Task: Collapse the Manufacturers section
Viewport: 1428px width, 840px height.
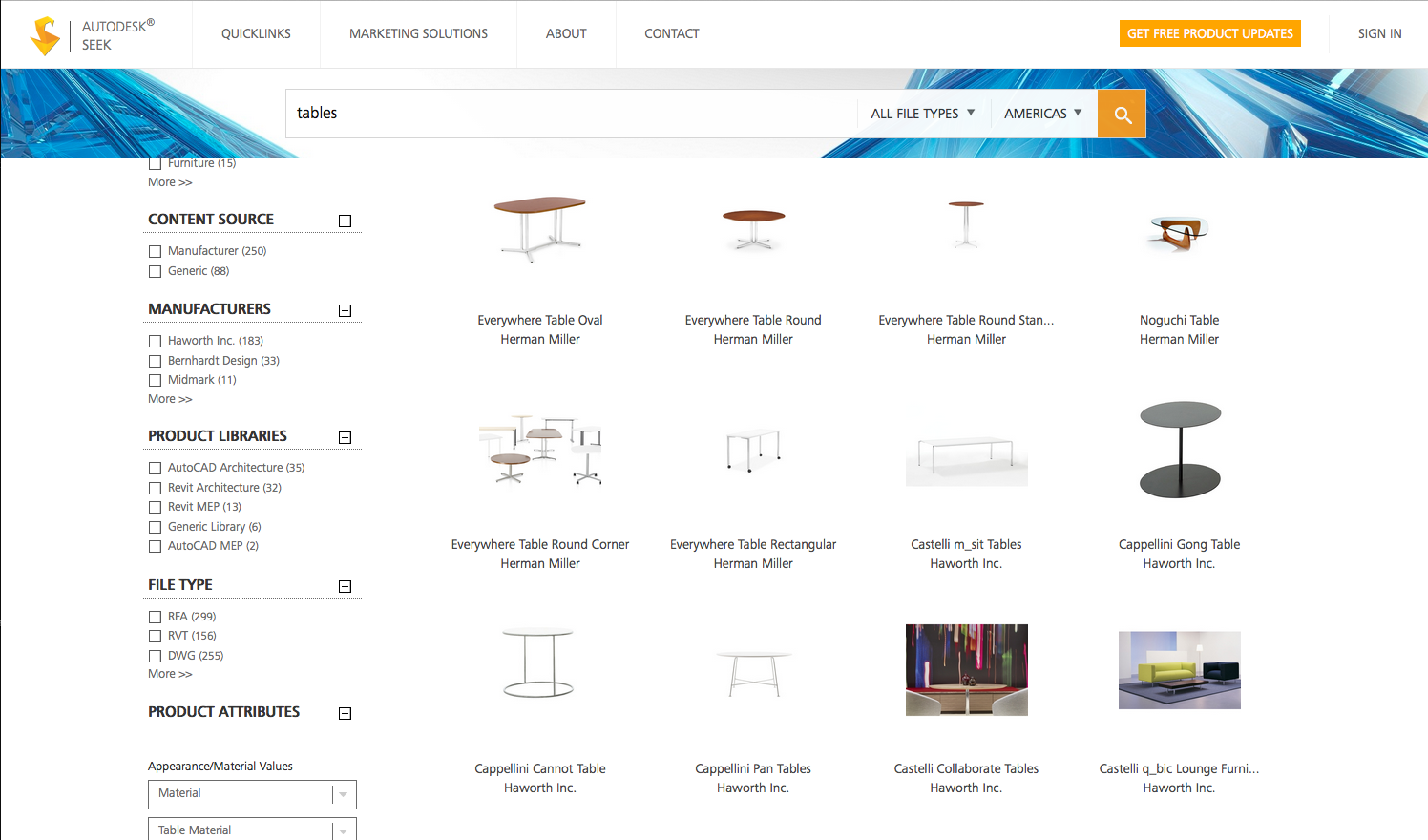Action: pyautogui.click(x=345, y=310)
